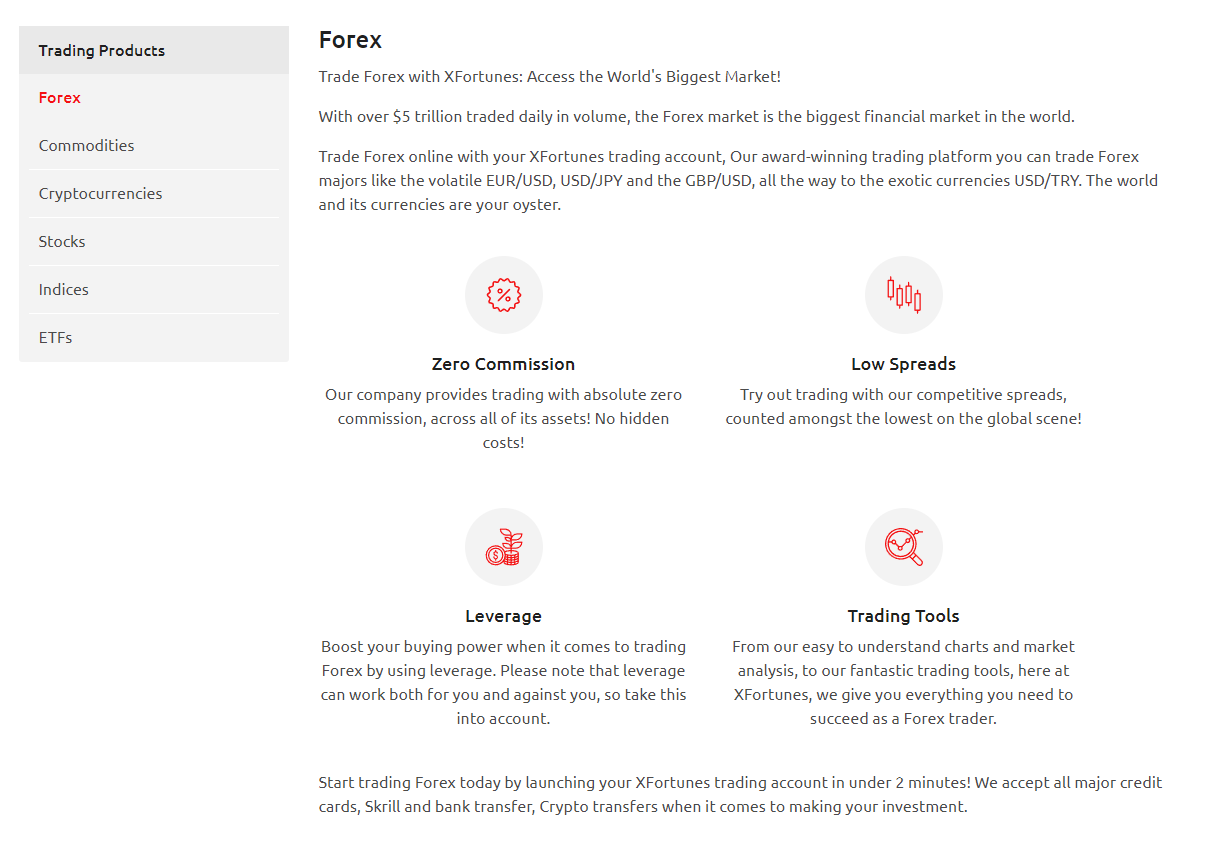Click the "Start trading Forex today" paragraph
The width and height of the screenshot is (1224, 858).
coord(740,795)
